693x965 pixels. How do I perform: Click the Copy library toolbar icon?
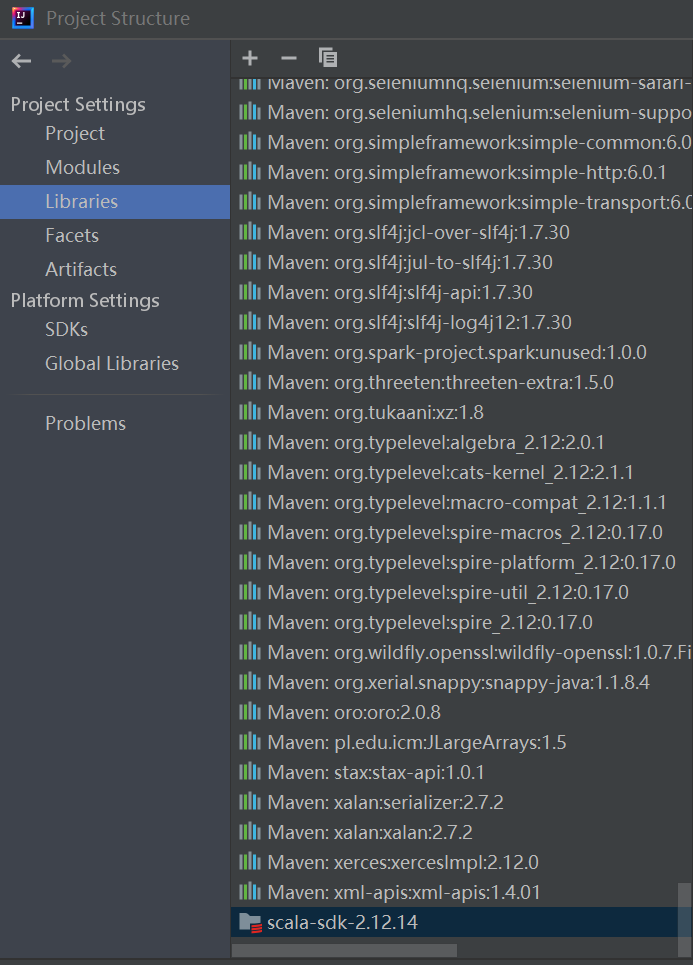[x=328, y=57]
